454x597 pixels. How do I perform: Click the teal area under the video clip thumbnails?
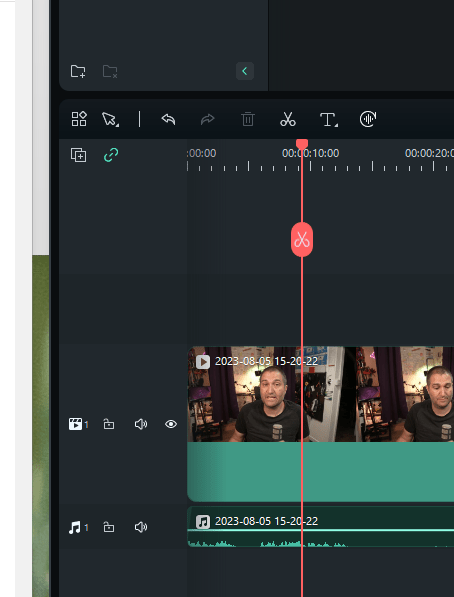(321, 472)
